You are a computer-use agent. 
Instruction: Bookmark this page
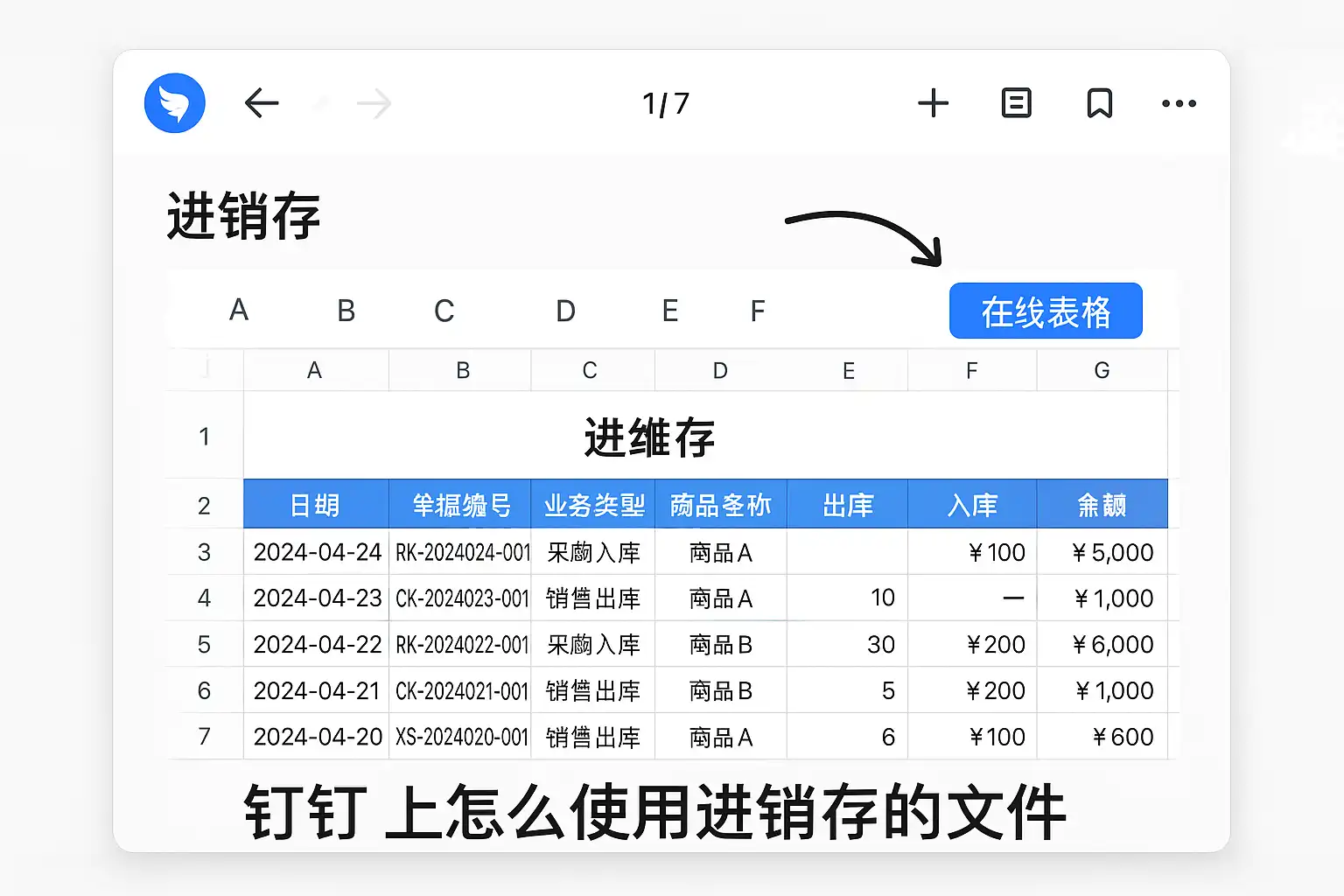[1099, 103]
